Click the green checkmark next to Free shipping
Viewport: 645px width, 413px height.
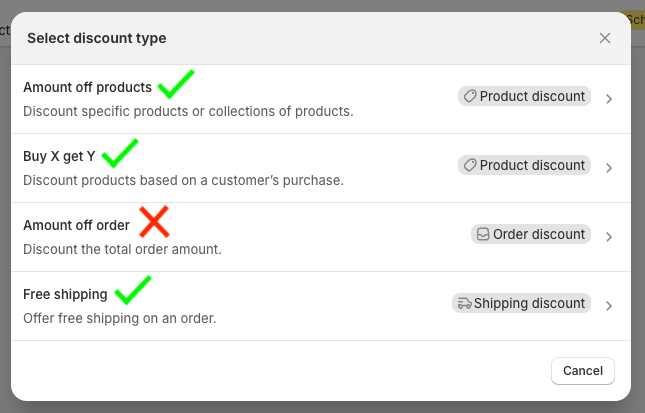pyautogui.click(x=133, y=290)
